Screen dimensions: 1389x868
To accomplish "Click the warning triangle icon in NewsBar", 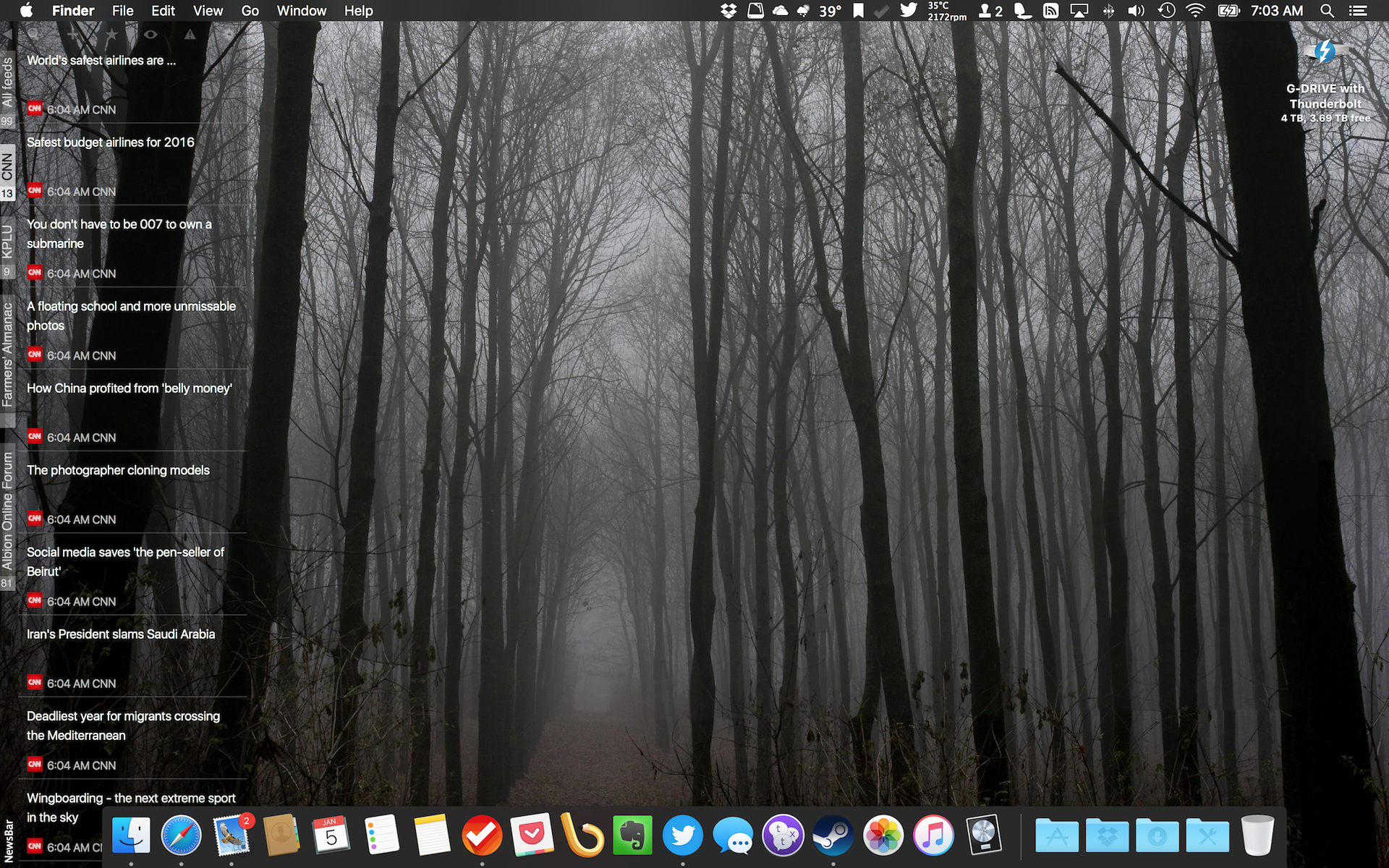I will (x=190, y=34).
